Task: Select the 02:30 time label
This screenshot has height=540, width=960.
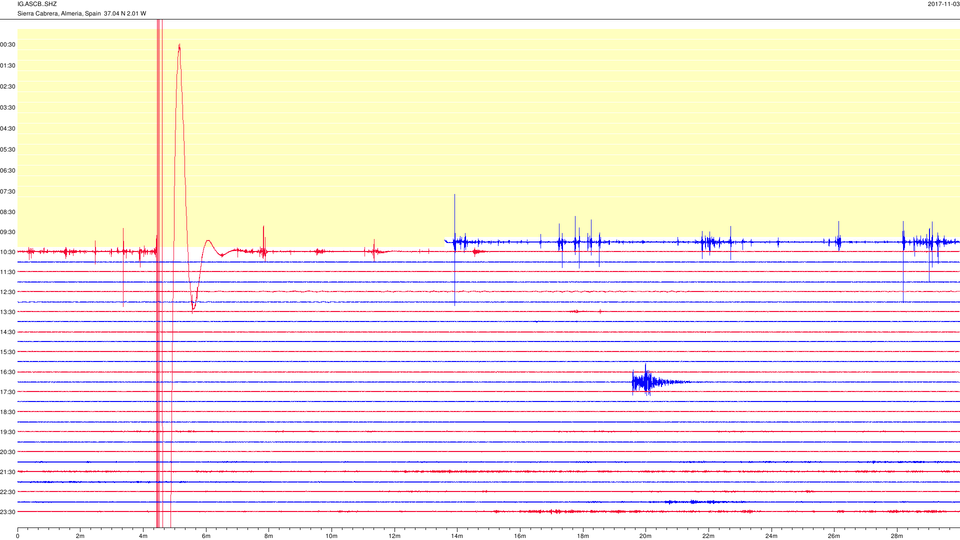Action: click(8, 87)
